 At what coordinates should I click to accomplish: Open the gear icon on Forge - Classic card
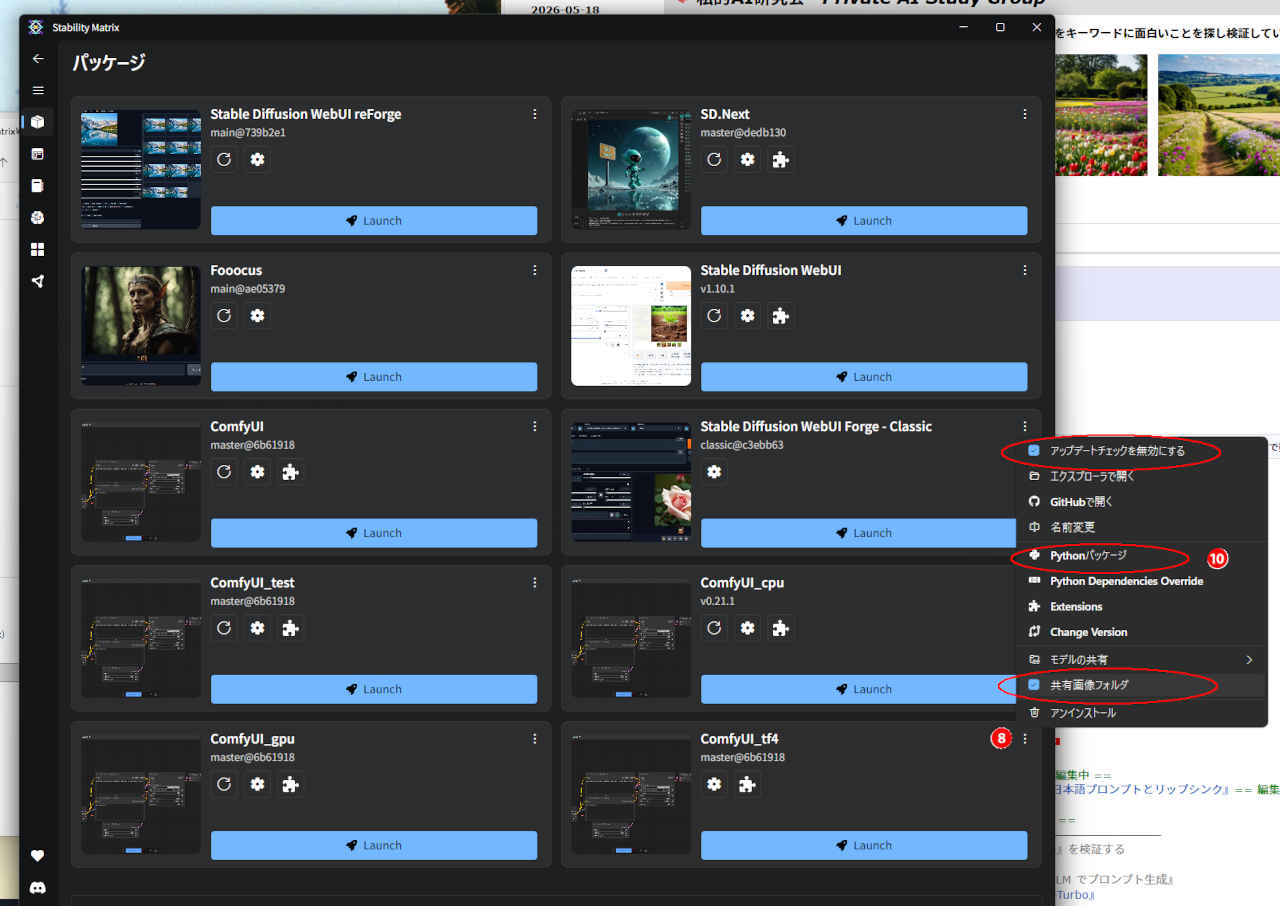point(714,471)
